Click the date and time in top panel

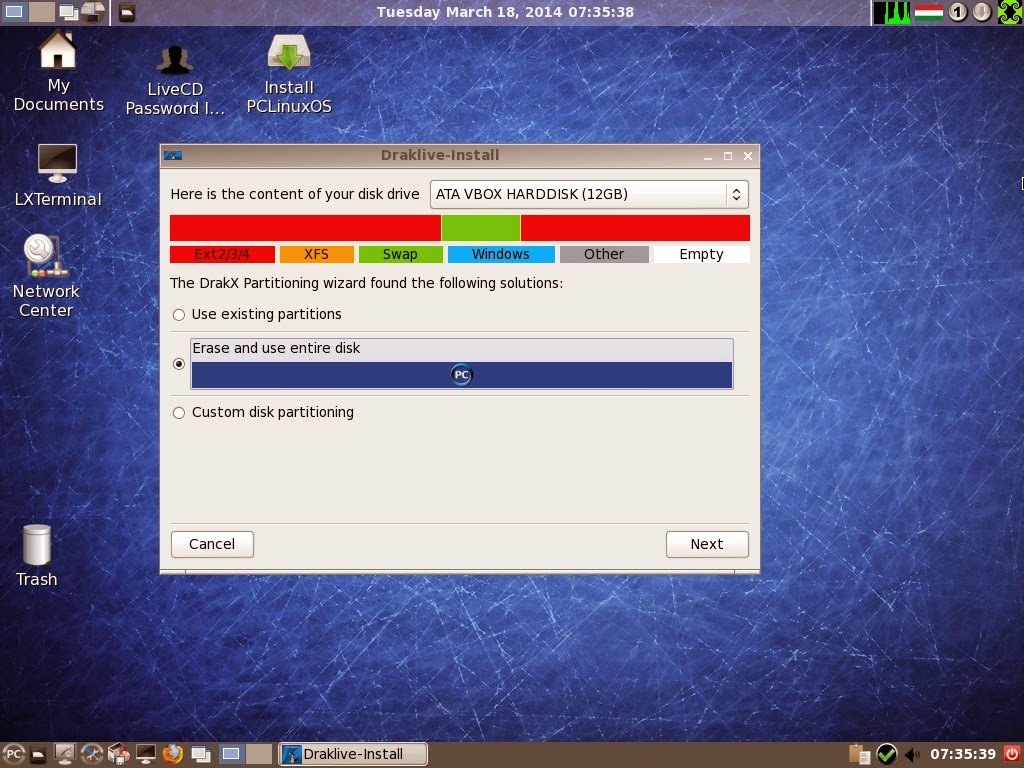coord(505,12)
